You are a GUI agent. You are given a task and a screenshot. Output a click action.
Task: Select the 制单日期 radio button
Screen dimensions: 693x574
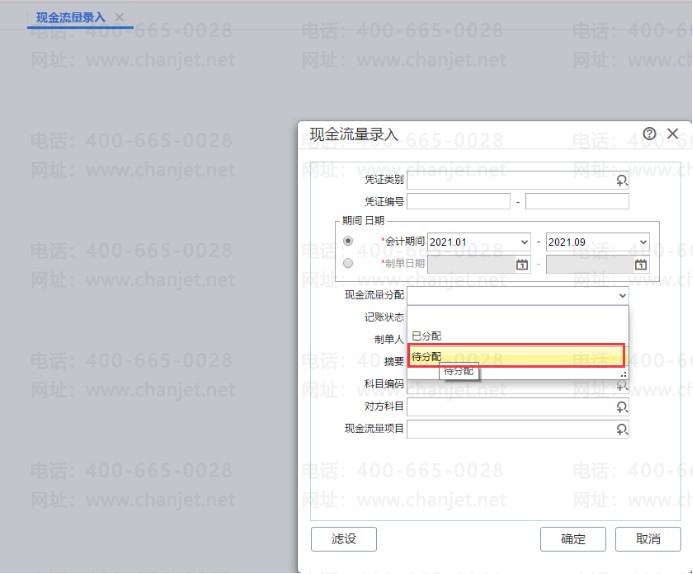click(348, 263)
